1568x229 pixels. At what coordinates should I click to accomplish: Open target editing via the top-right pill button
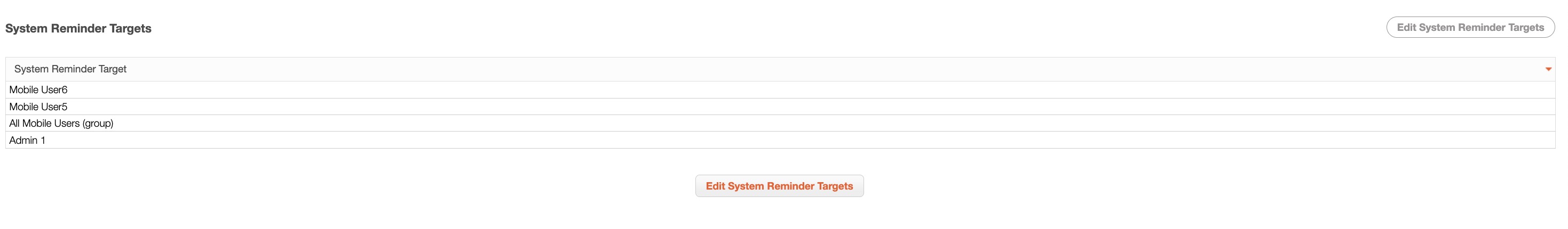[1470, 27]
